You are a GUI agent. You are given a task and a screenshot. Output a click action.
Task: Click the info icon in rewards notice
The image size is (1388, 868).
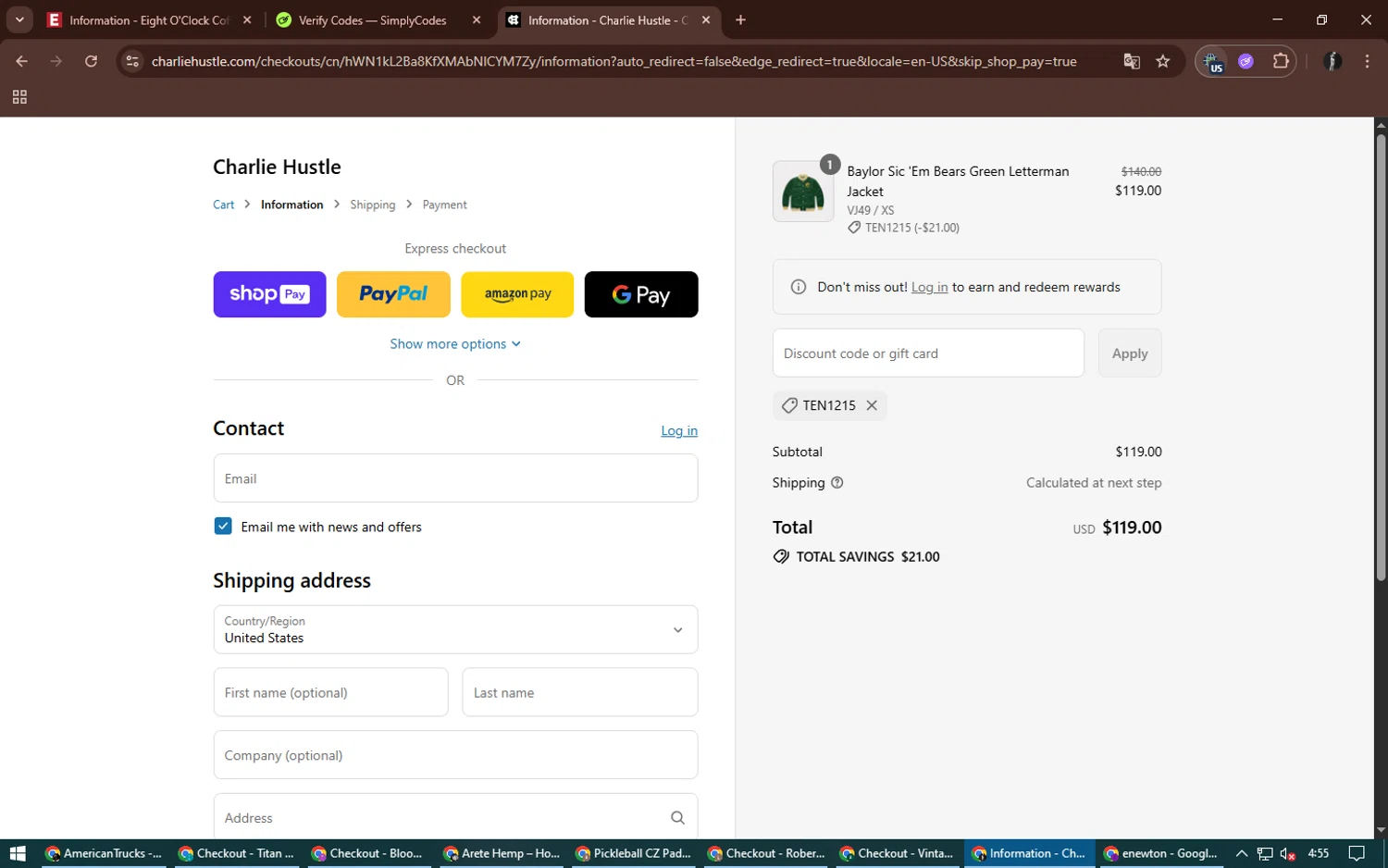pyautogui.click(x=799, y=287)
